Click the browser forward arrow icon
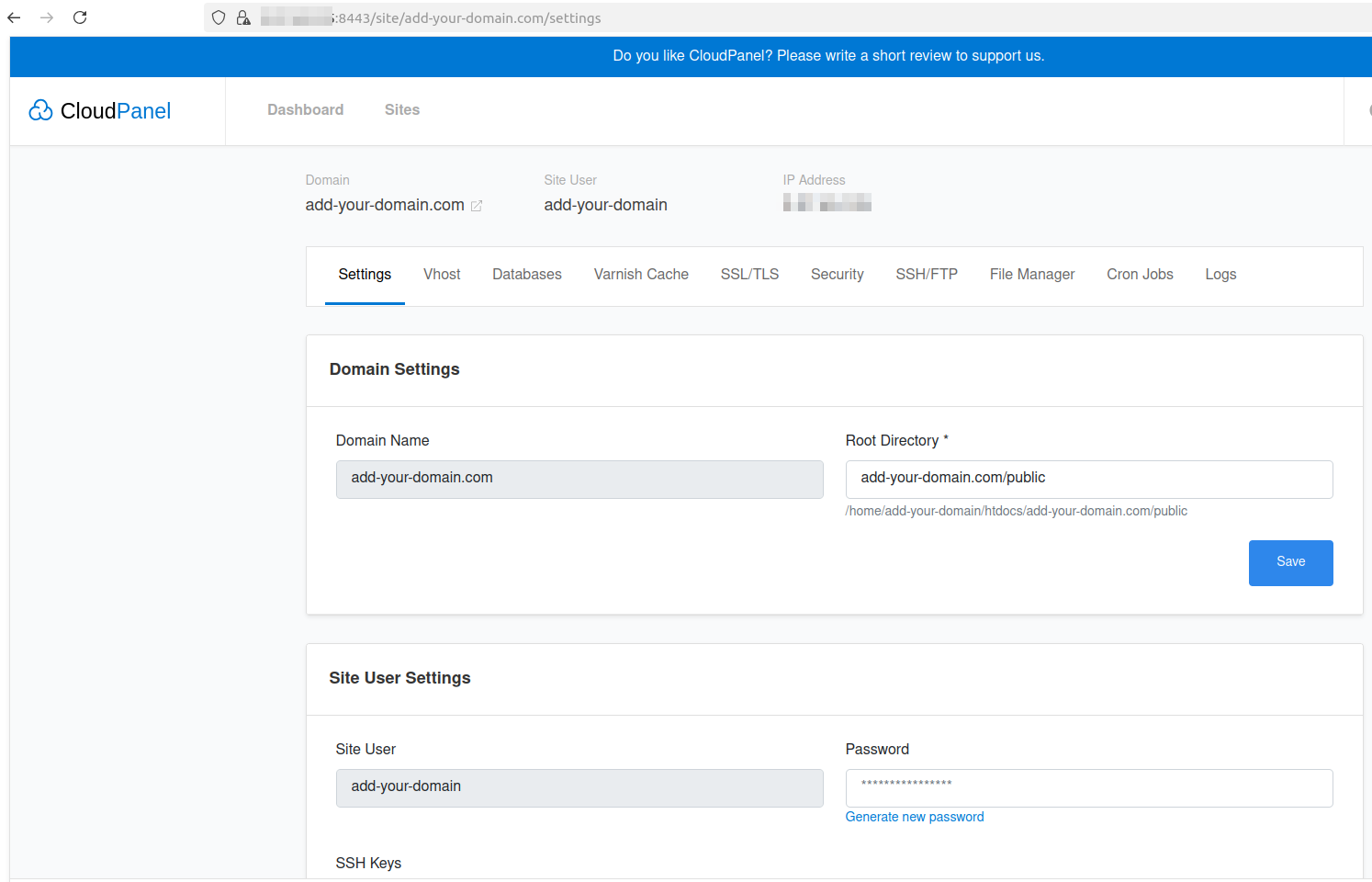The width and height of the screenshot is (1372, 882). click(x=47, y=17)
